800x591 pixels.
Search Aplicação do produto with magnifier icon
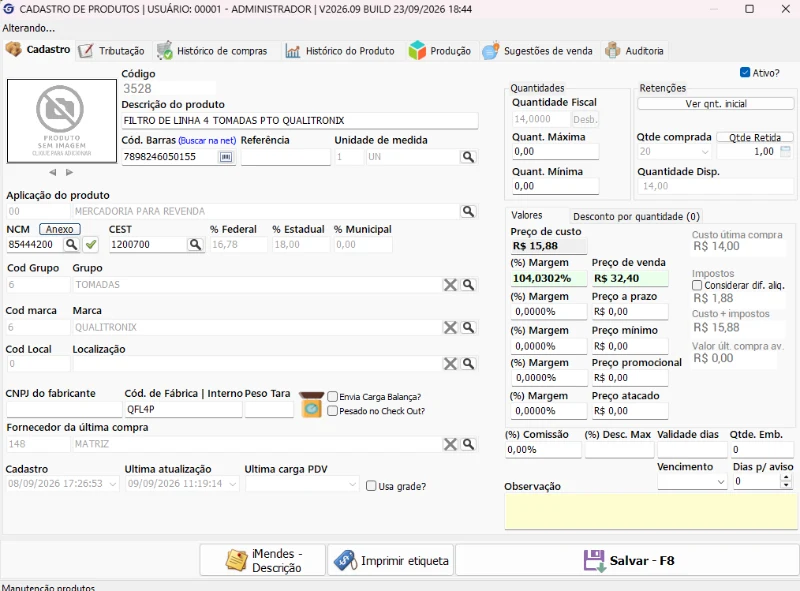coord(468,211)
